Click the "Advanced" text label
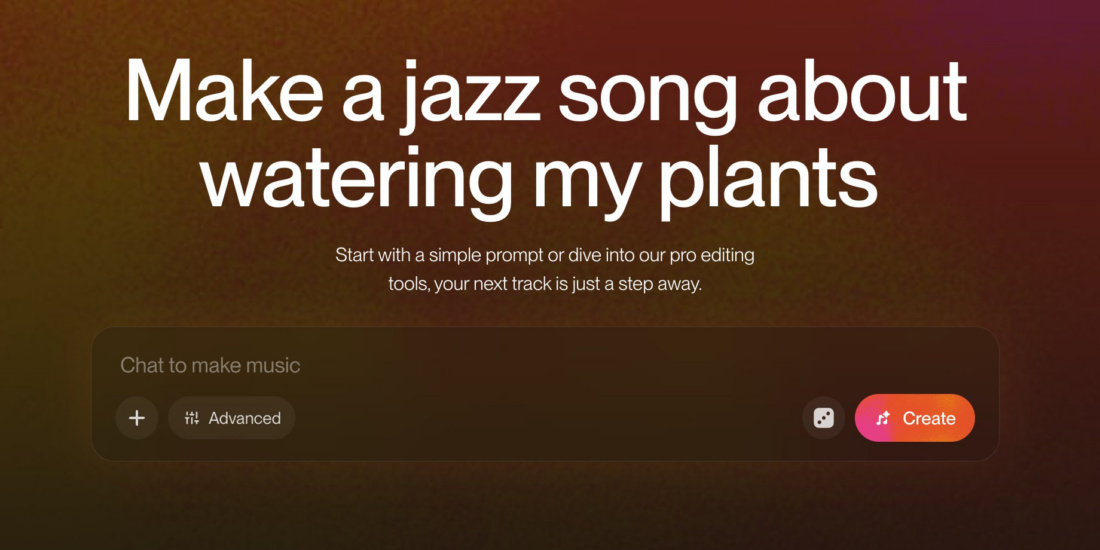This screenshot has width=1100, height=550. [x=245, y=418]
